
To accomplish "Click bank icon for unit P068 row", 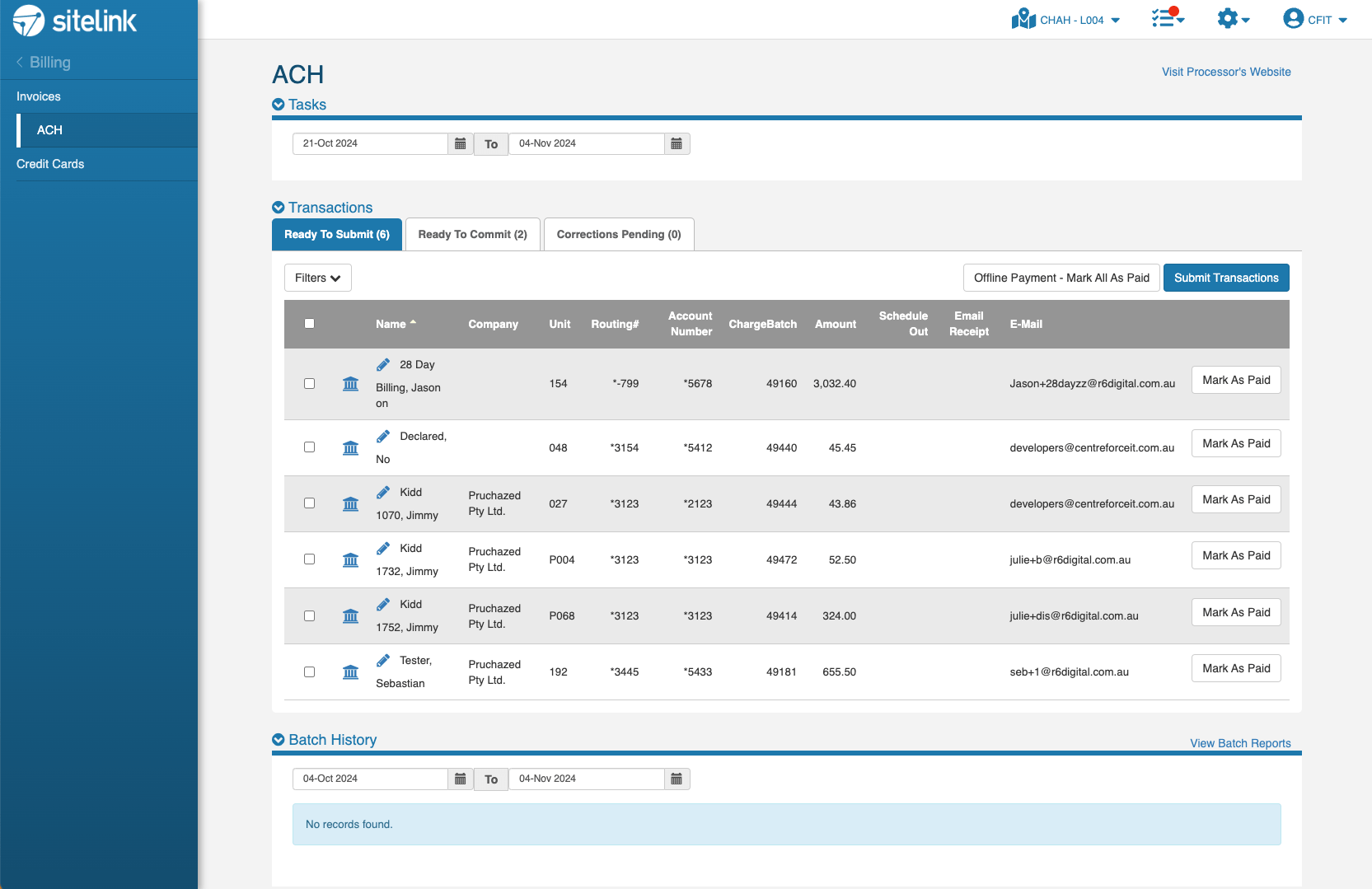I will point(350,616).
